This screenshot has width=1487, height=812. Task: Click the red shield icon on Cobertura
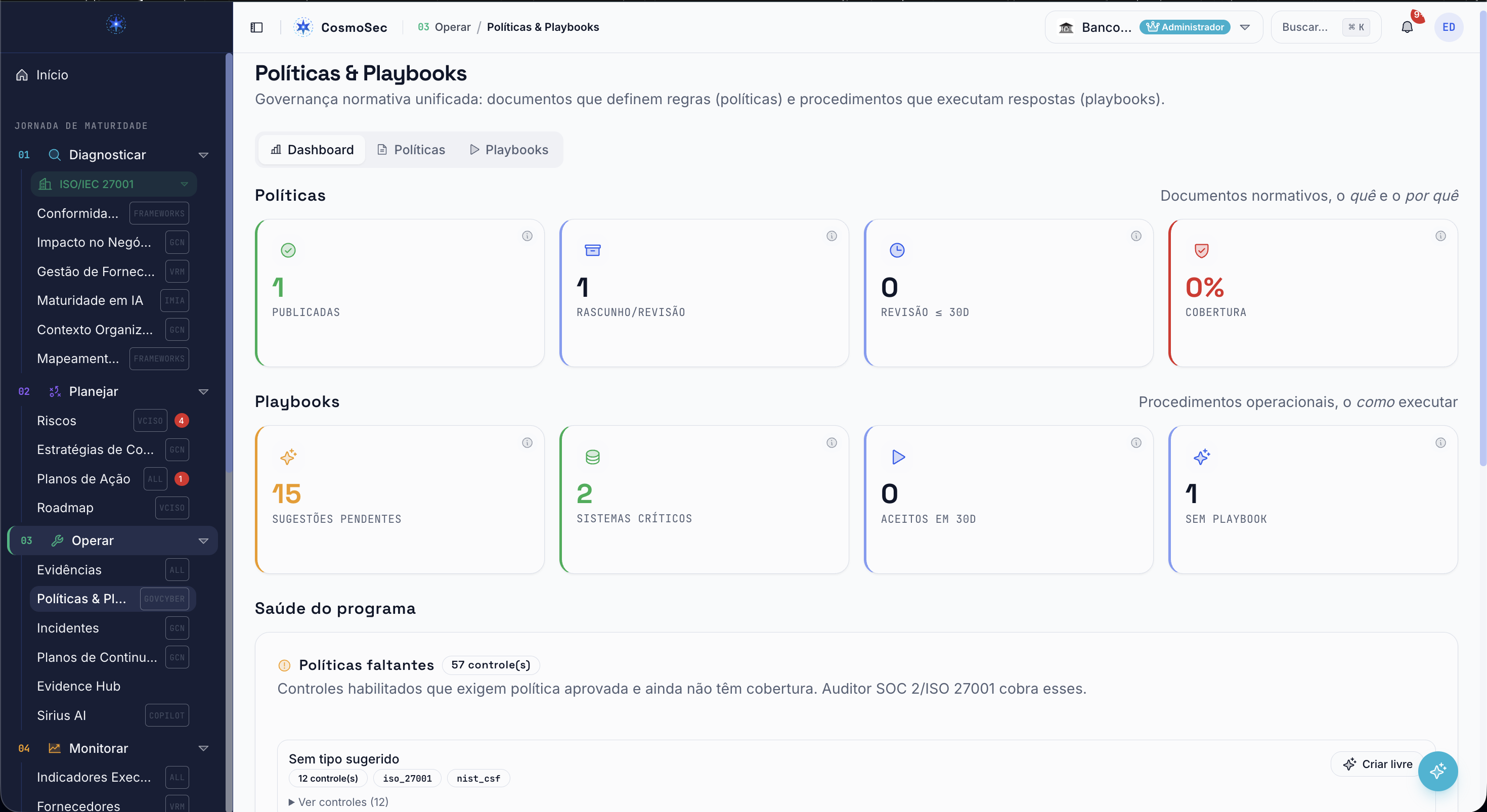coord(1201,250)
